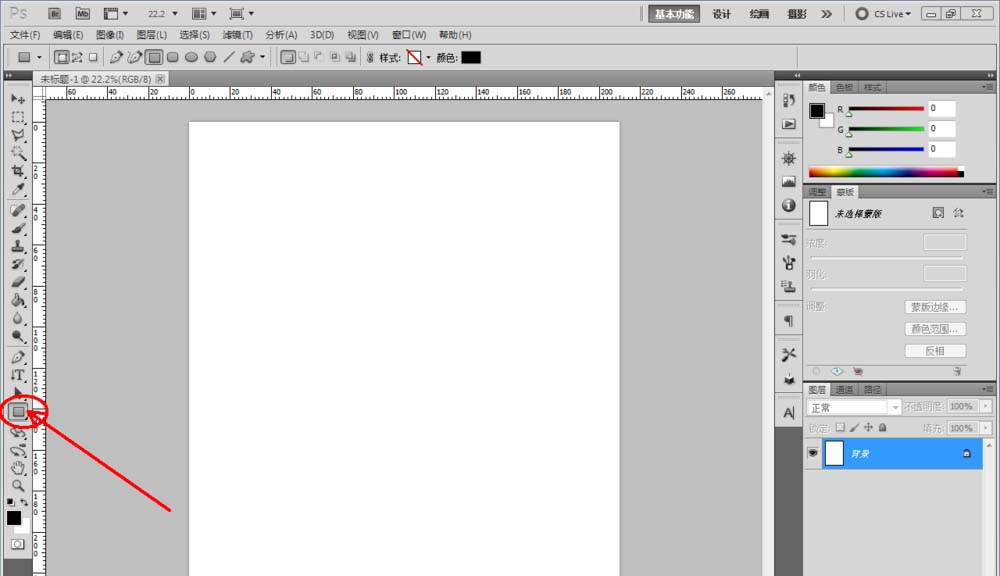Screen dimensions: 1000x576
Task: Select the Brush tool
Action: tap(18, 228)
